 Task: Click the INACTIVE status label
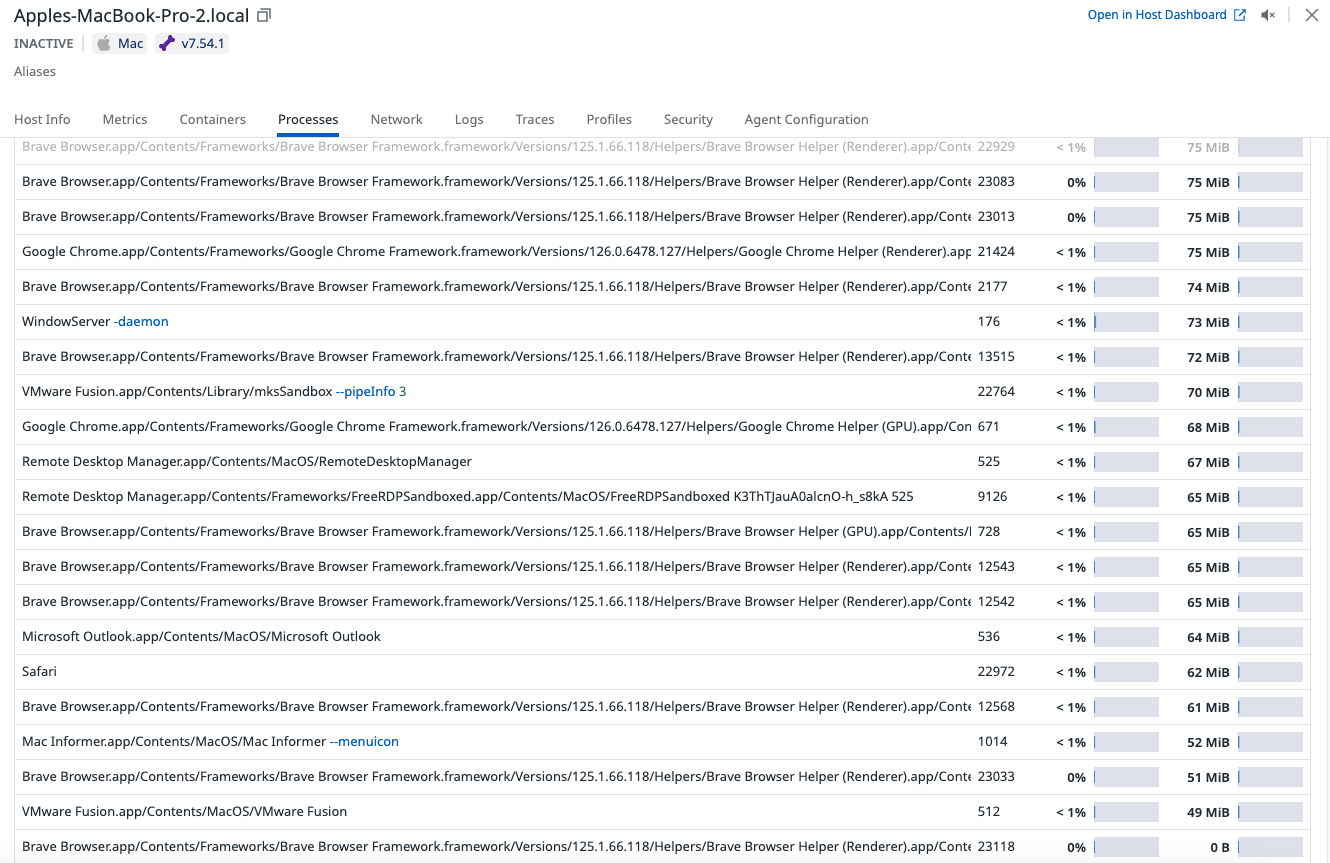coord(44,43)
